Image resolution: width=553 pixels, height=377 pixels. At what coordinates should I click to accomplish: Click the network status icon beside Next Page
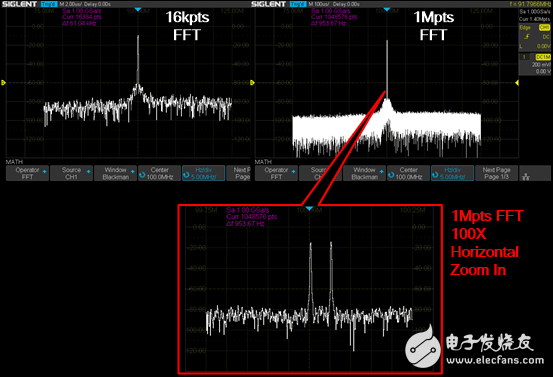tap(526, 177)
